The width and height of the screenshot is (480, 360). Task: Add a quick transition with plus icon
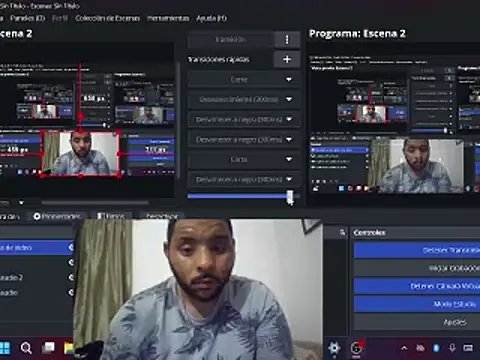click(x=287, y=59)
